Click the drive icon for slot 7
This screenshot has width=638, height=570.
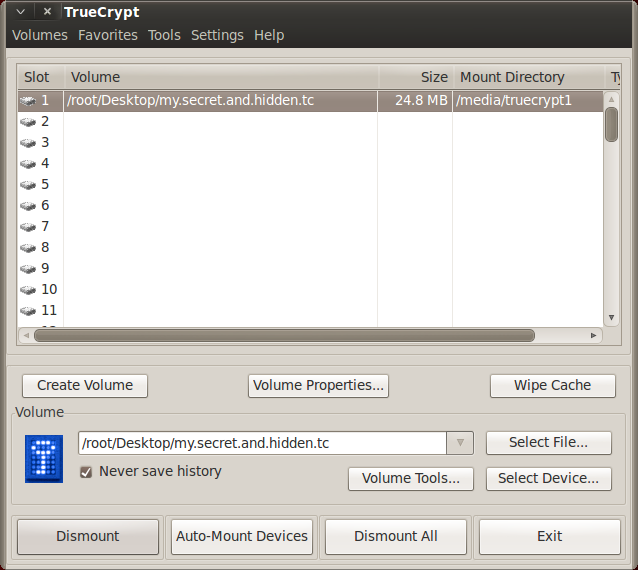click(x=28, y=227)
